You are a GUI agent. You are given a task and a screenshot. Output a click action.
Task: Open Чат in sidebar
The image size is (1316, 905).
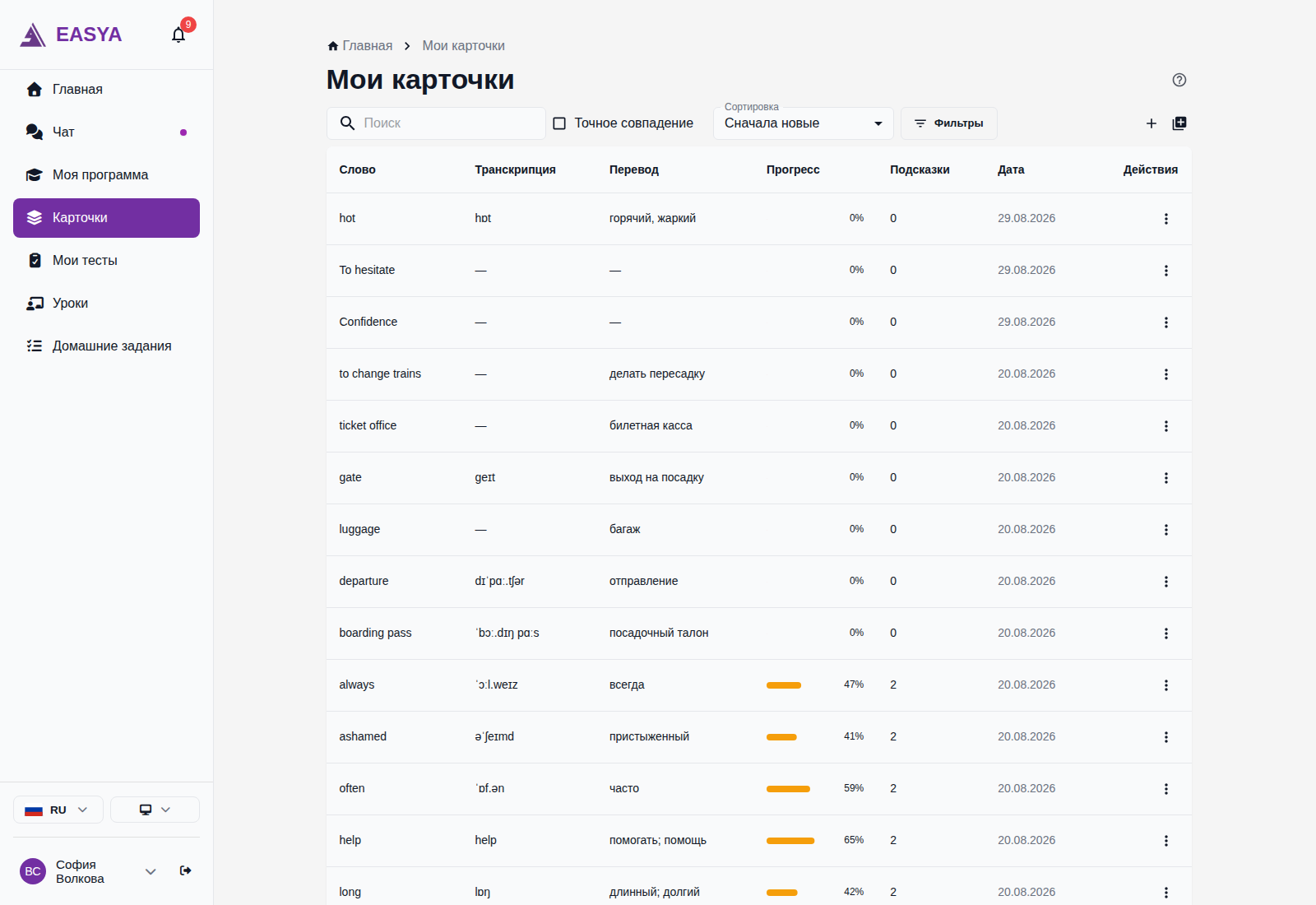pyautogui.click(x=106, y=132)
